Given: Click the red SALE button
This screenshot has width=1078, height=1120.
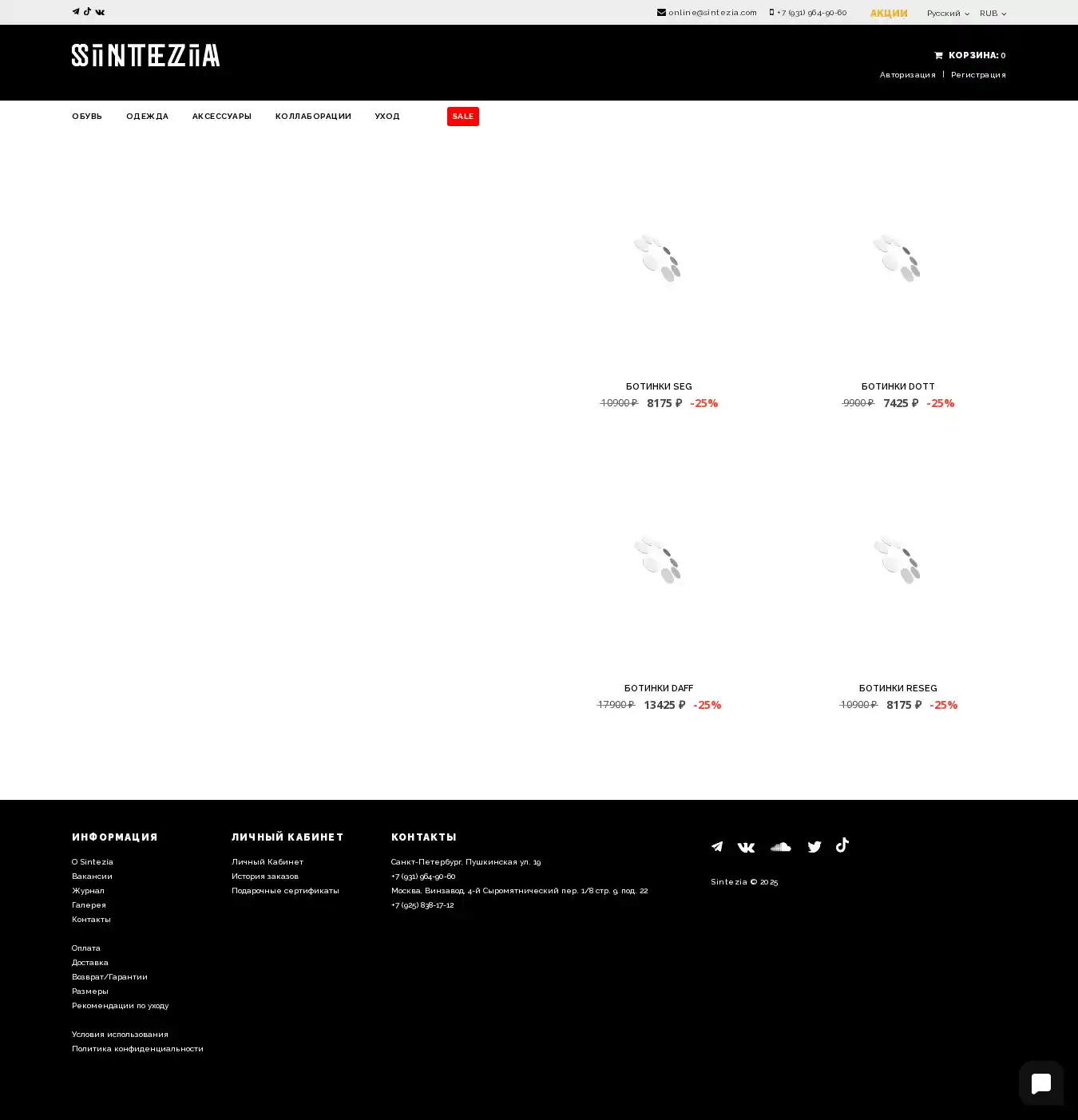Looking at the screenshot, I should 462,117.
